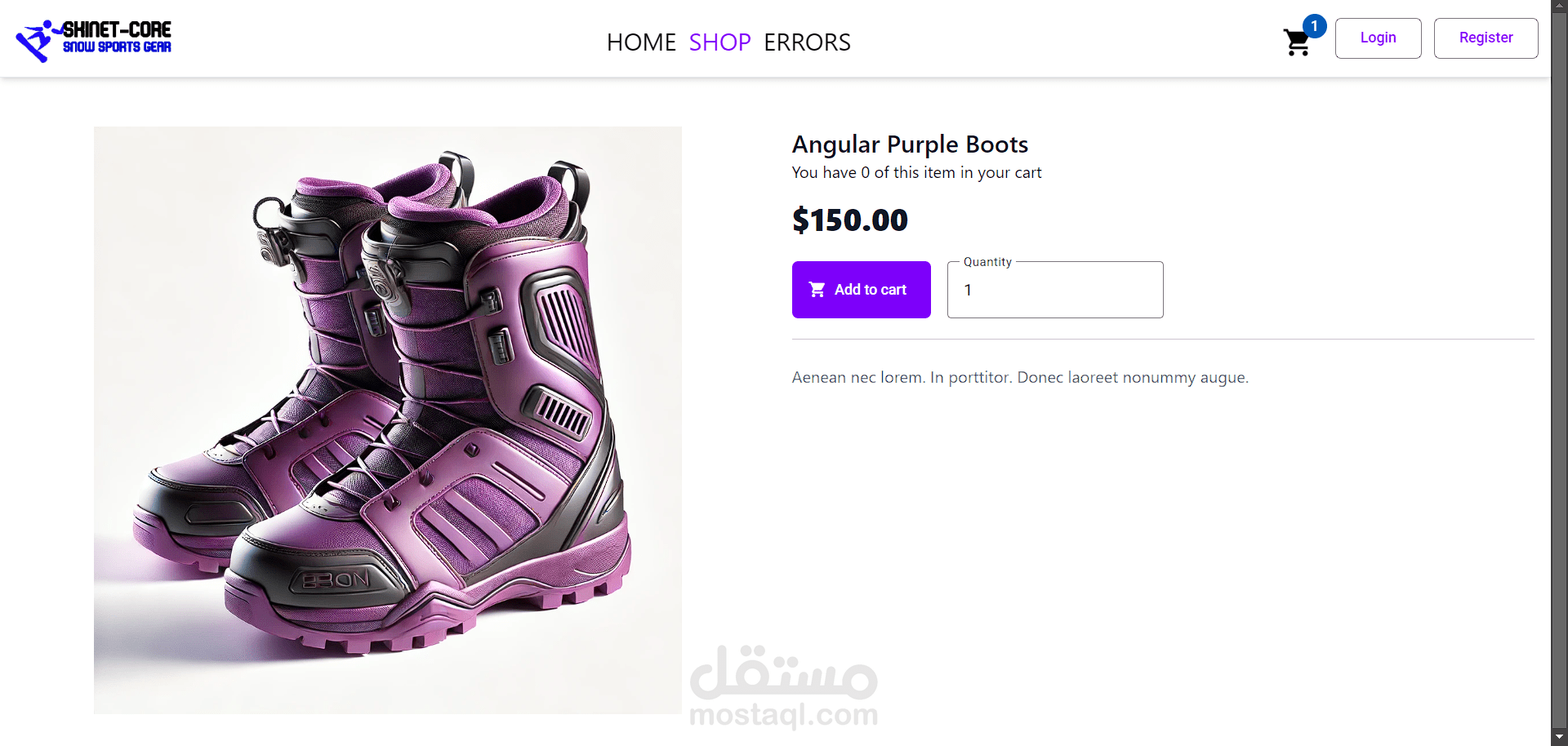Click the Skinet-Core snow sports logo
This screenshot has width=1568, height=746.
click(x=94, y=39)
